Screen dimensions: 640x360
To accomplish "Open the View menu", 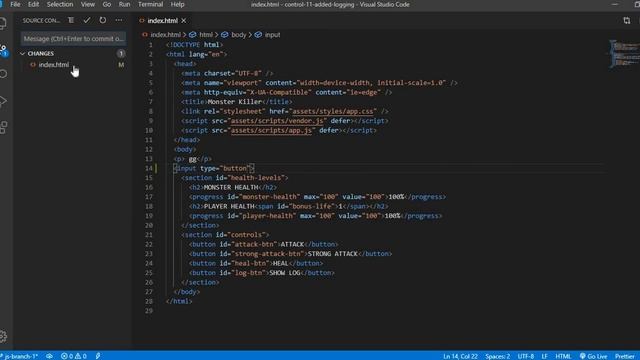I will pyautogui.click(x=87, y=4).
